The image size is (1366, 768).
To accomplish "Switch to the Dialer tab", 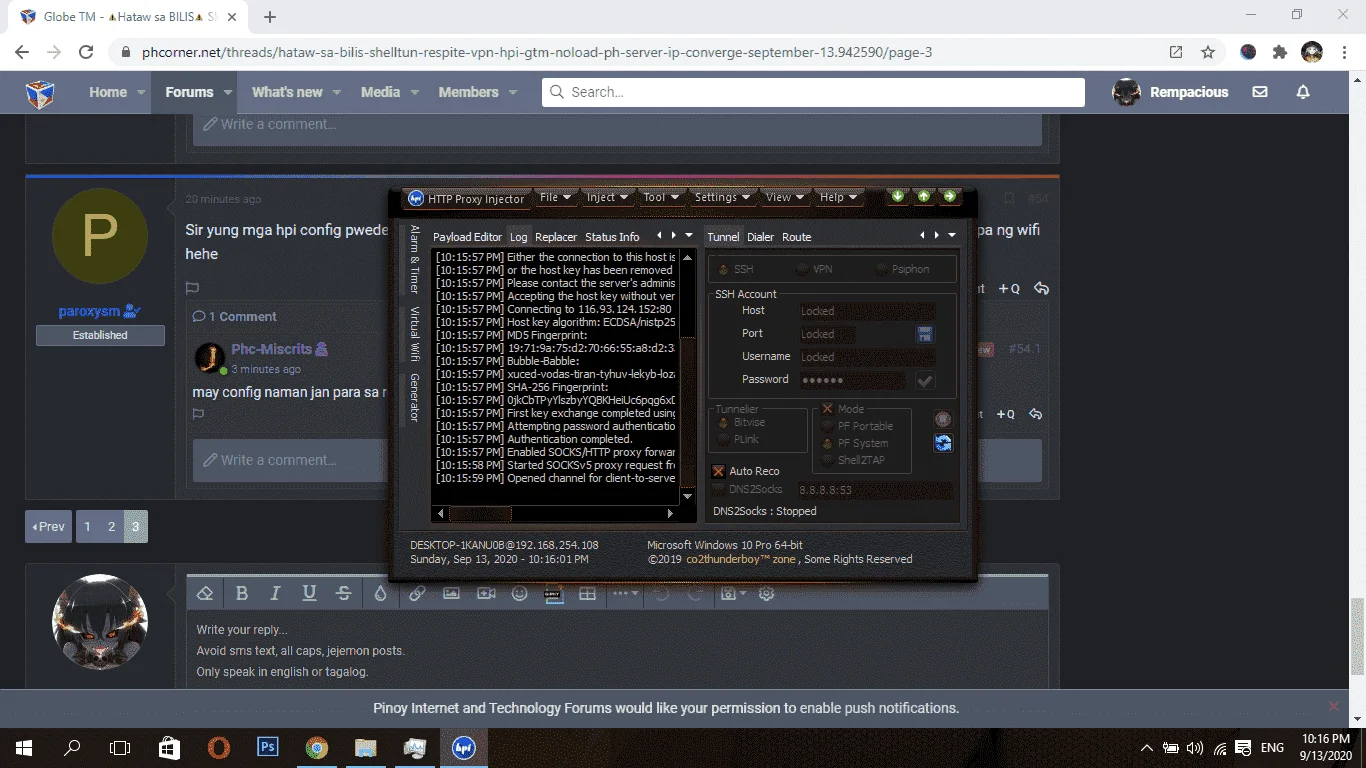I will tap(761, 237).
